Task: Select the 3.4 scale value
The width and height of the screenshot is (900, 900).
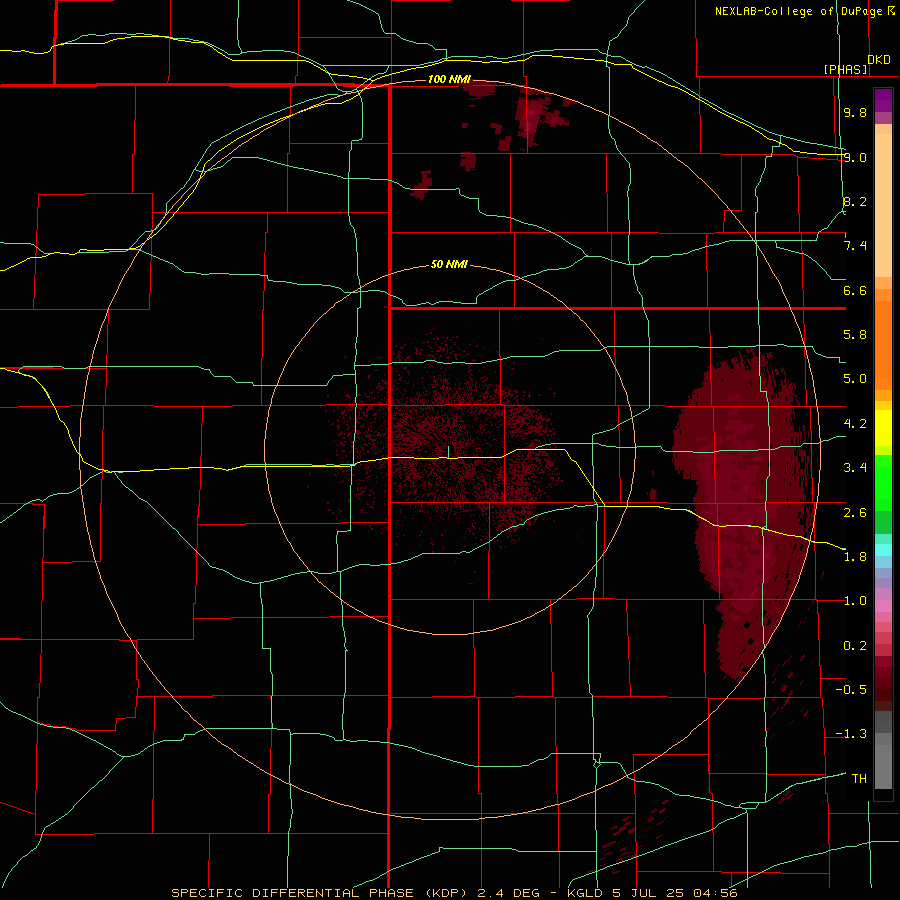Action: [855, 468]
